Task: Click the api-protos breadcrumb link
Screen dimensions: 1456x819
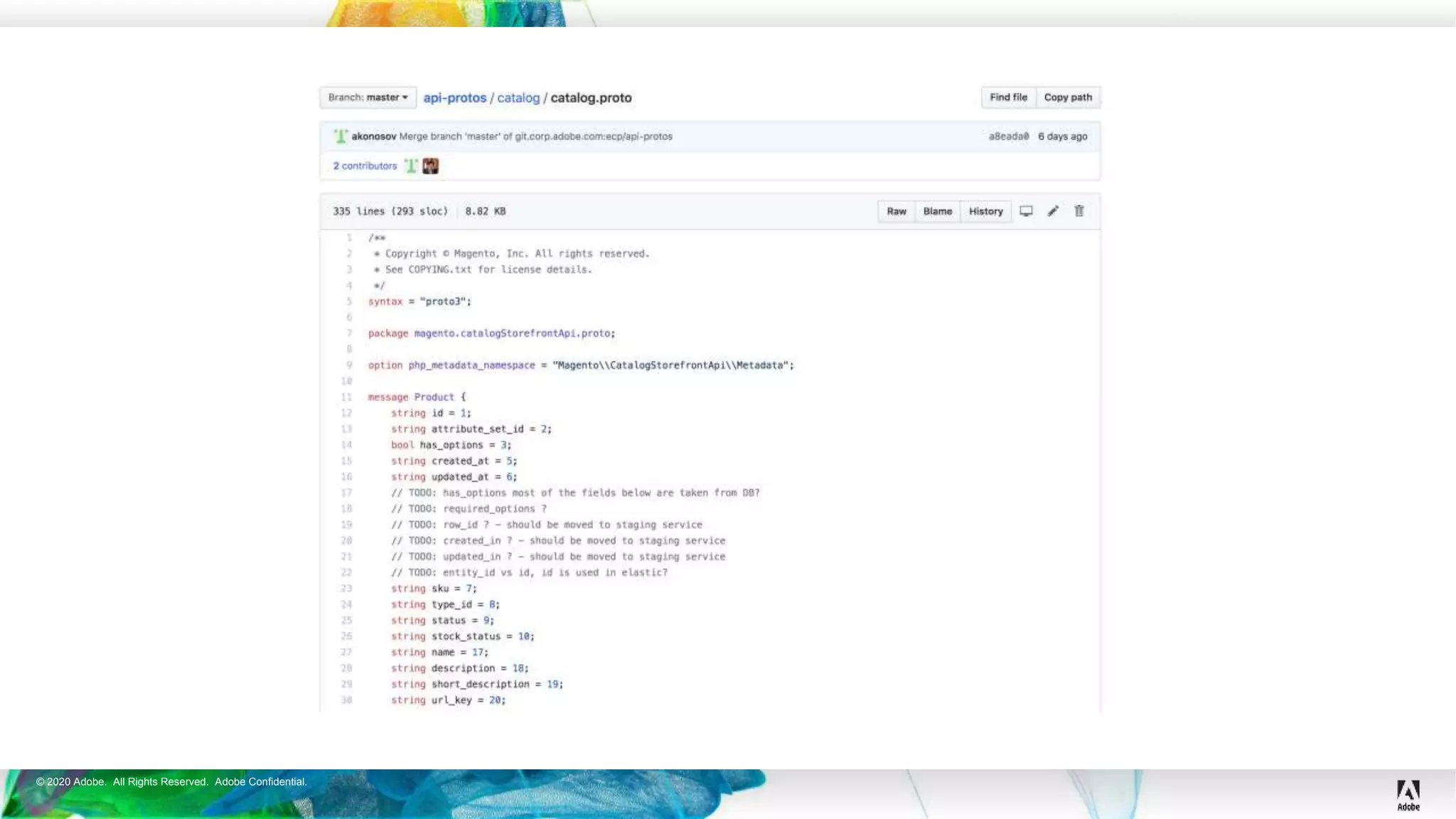Action: click(x=454, y=98)
